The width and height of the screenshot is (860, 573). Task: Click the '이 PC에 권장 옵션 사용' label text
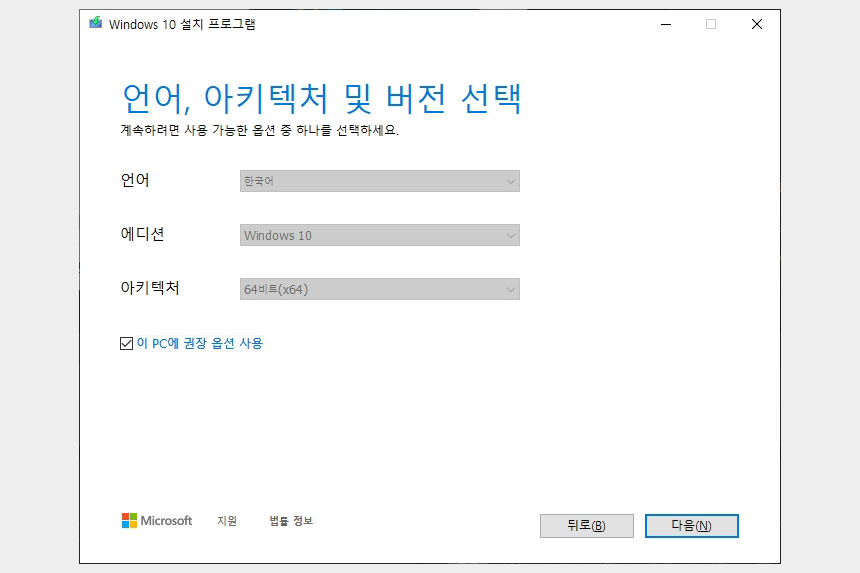tap(200, 343)
